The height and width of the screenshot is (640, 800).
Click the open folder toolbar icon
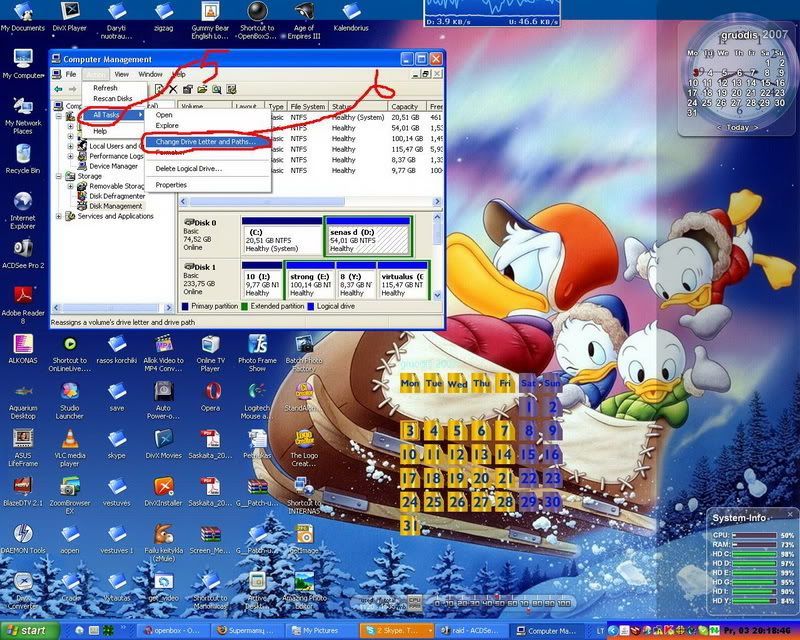202,89
